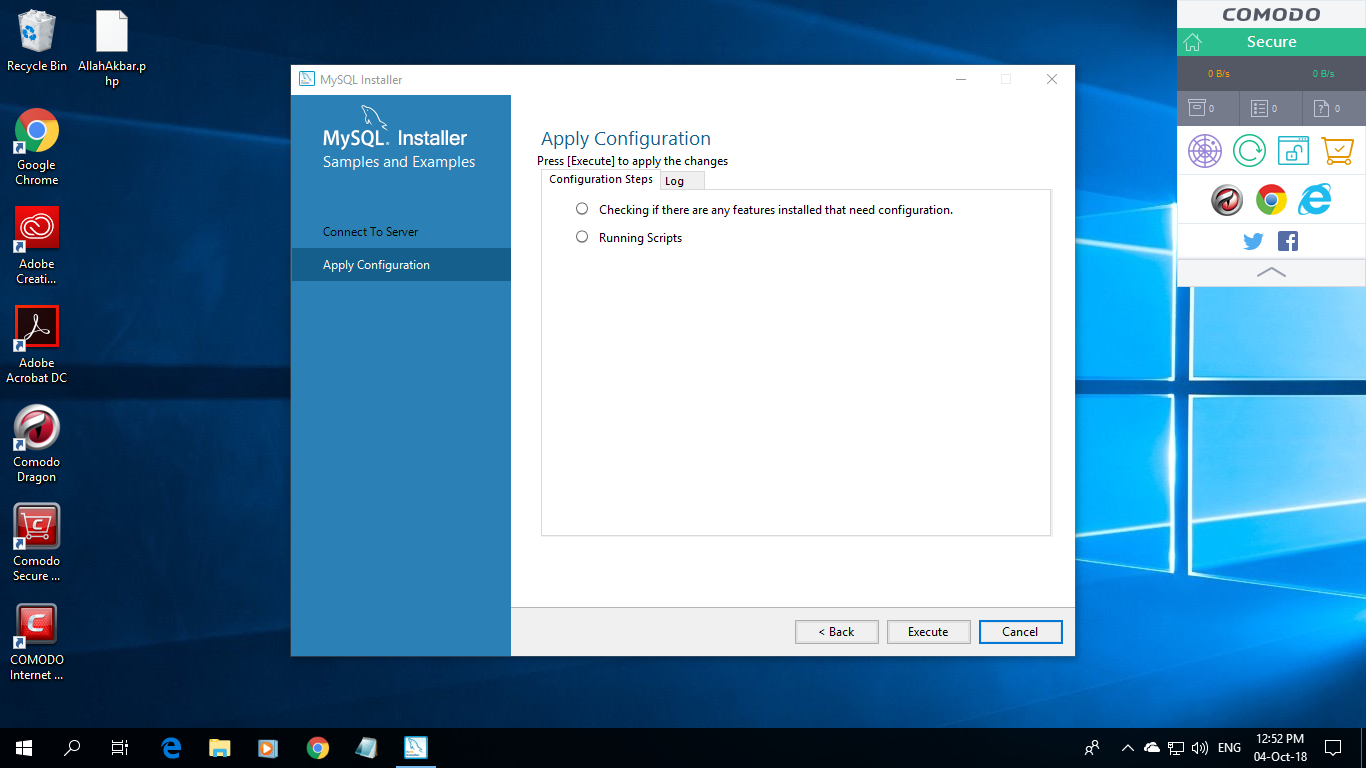Run a scan from the Comodo widget radar icon
1366x768 pixels.
(1205, 150)
